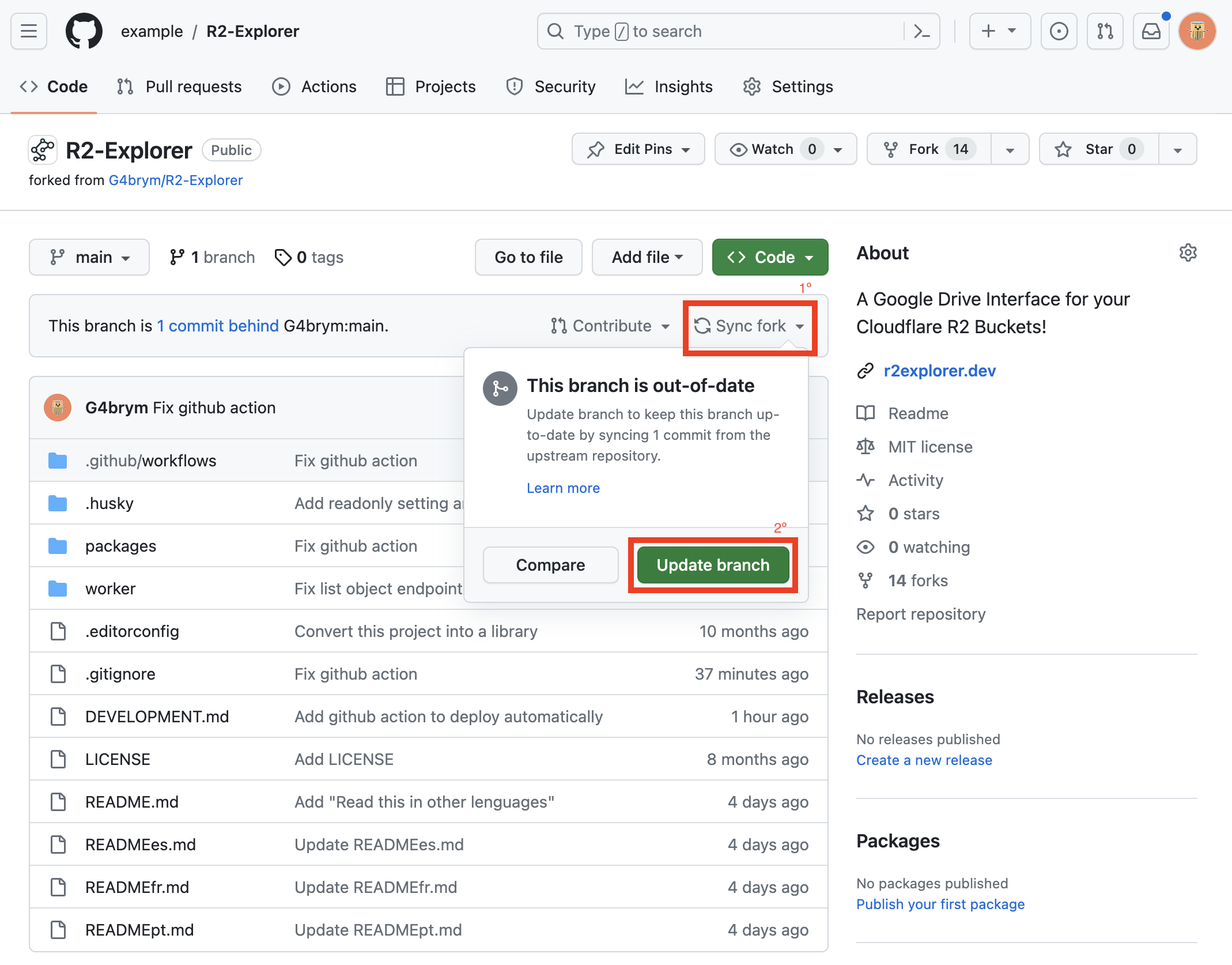Click the search input field

pos(738,31)
